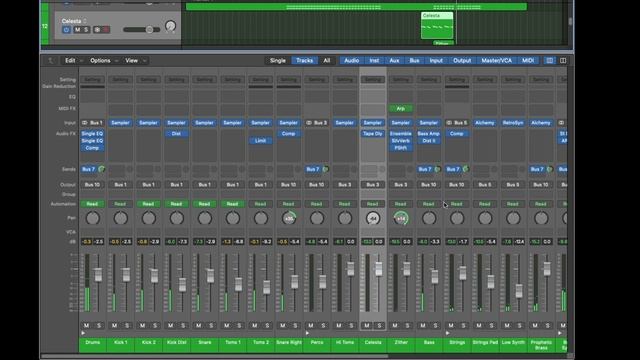Select the Tracks mixer view tab
This screenshot has width=640, height=360.
[x=304, y=60]
